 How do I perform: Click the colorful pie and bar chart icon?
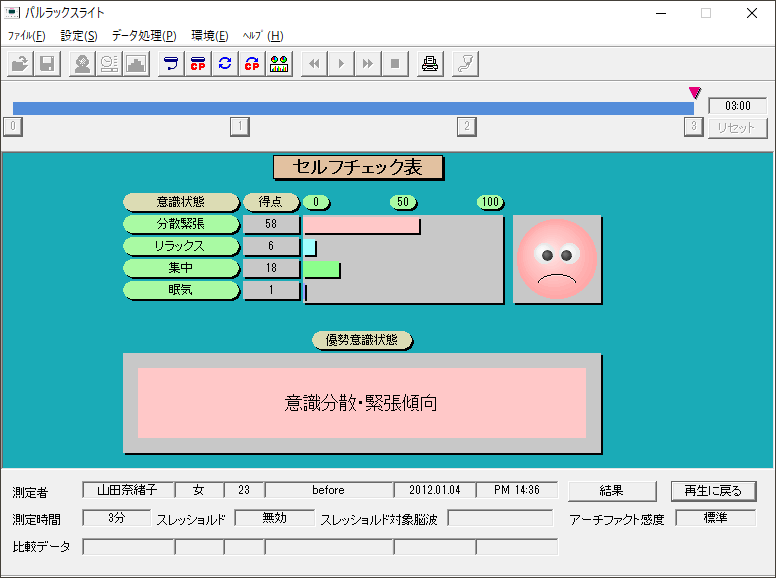point(279,64)
